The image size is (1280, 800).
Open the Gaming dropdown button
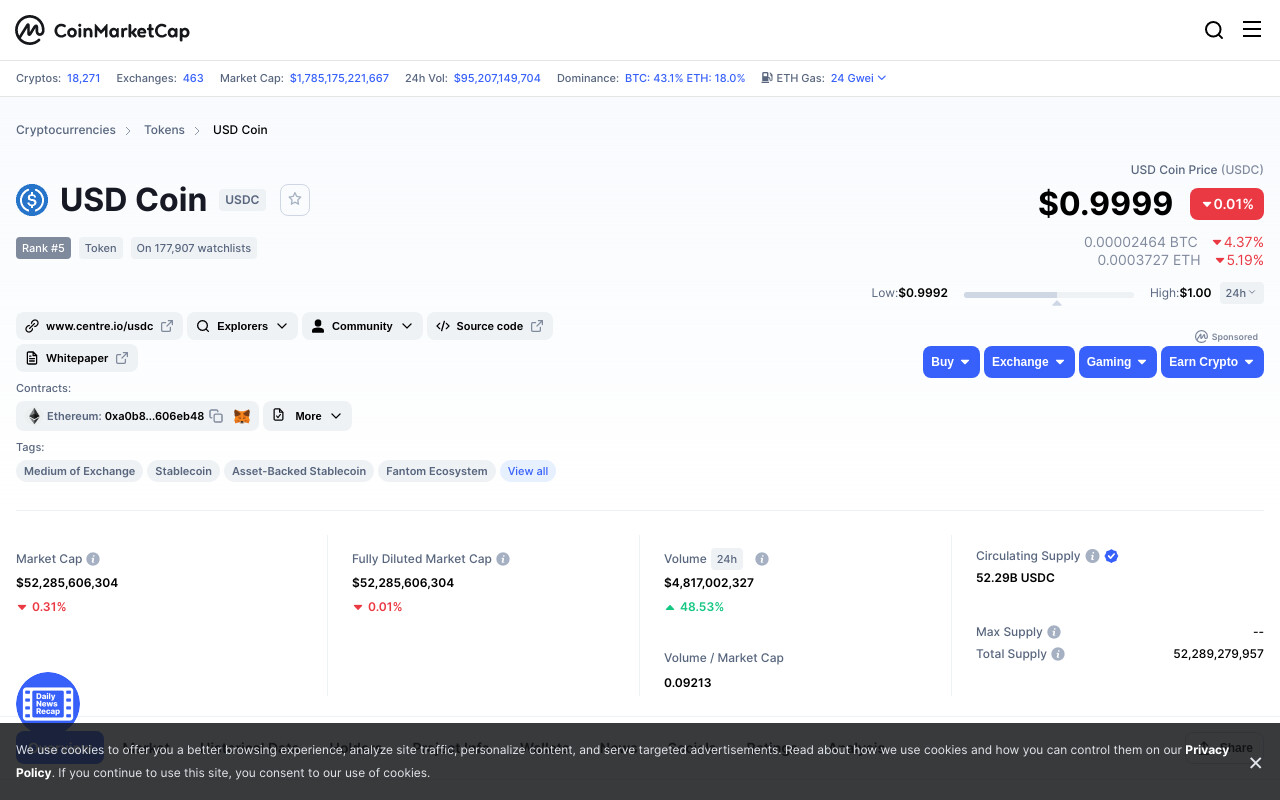pyautogui.click(x=1118, y=362)
